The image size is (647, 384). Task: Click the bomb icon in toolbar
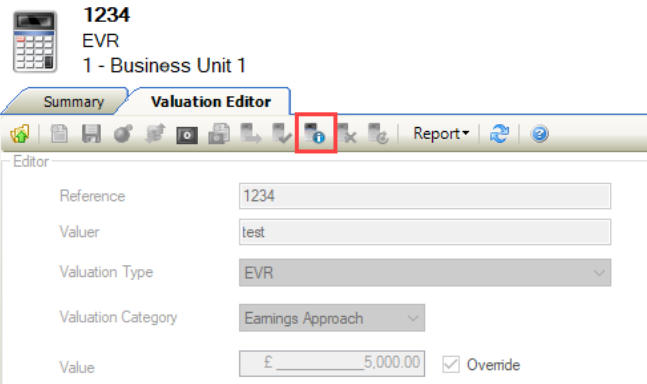(x=123, y=134)
